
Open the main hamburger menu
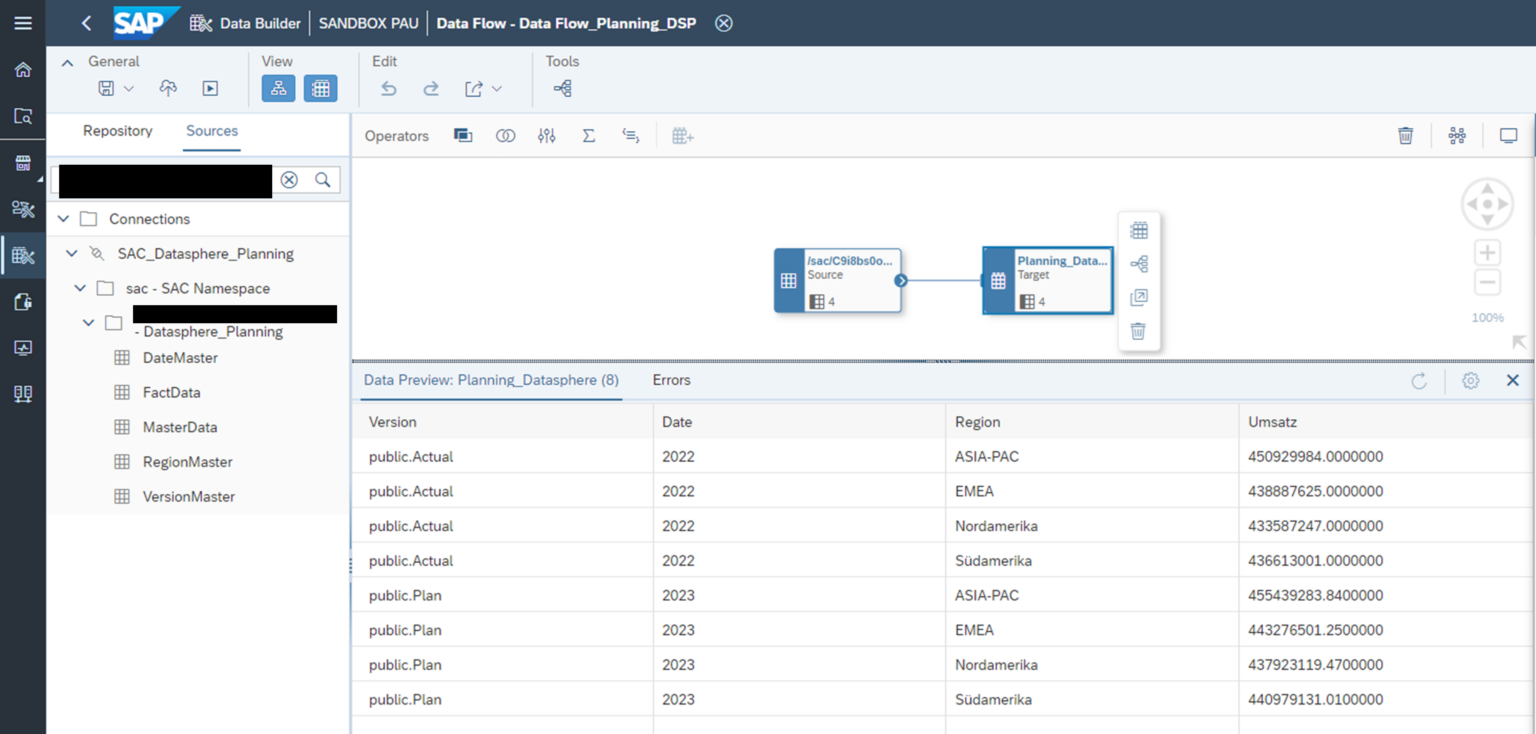[x=22, y=22]
